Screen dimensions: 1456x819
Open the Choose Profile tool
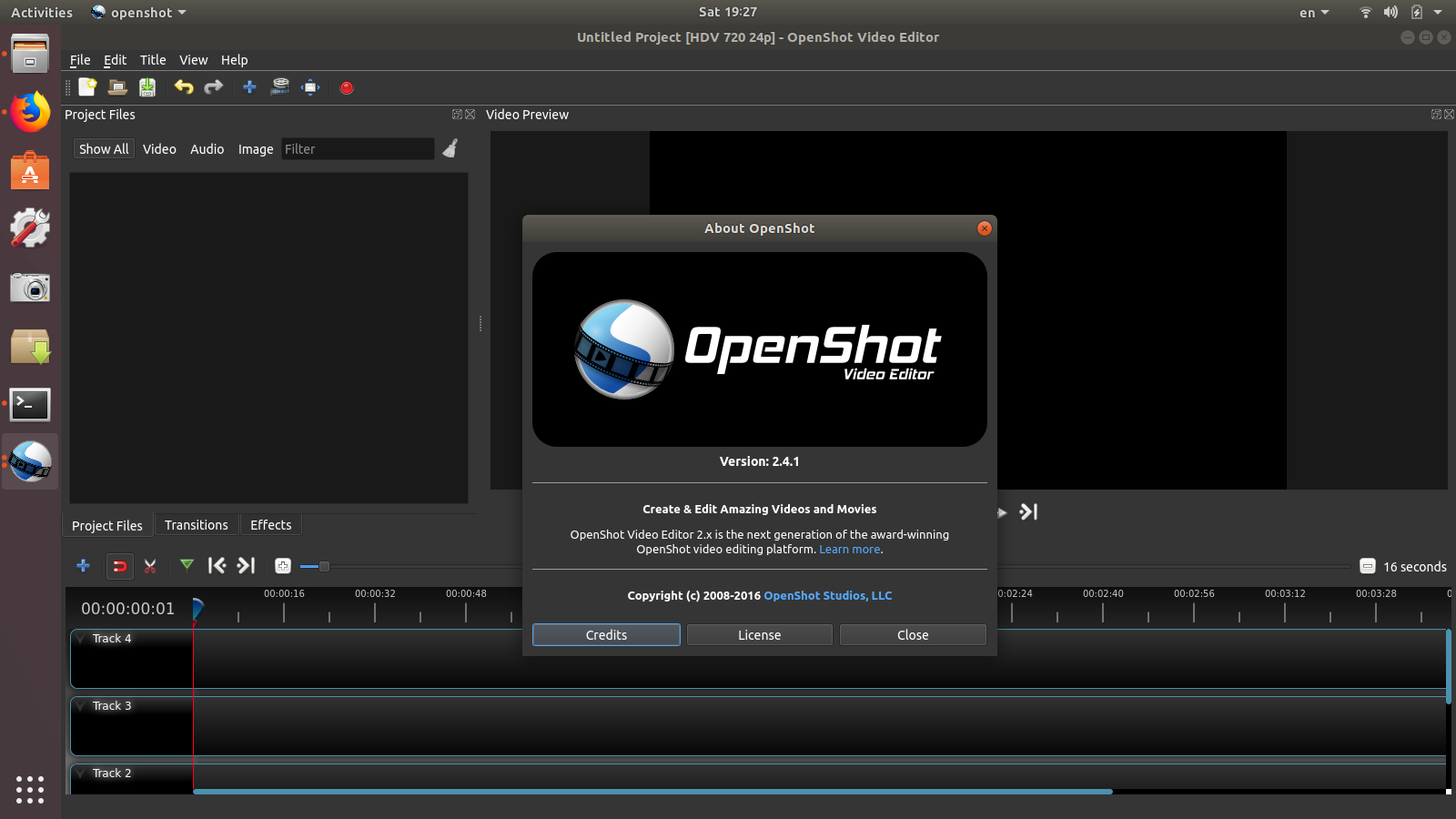click(x=279, y=86)
